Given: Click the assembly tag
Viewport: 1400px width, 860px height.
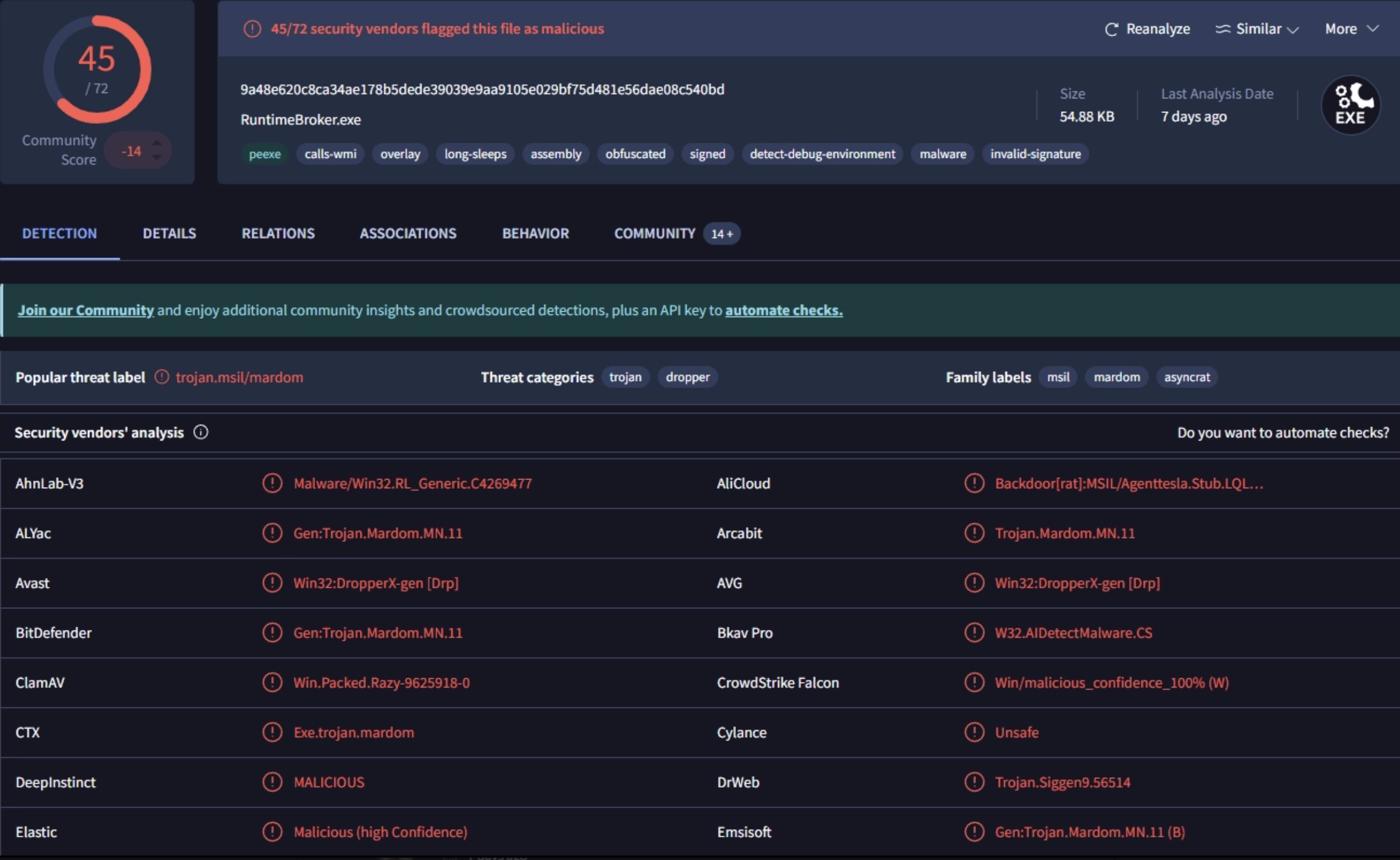Looking at the screenshot, I should (x=556, y=154).
